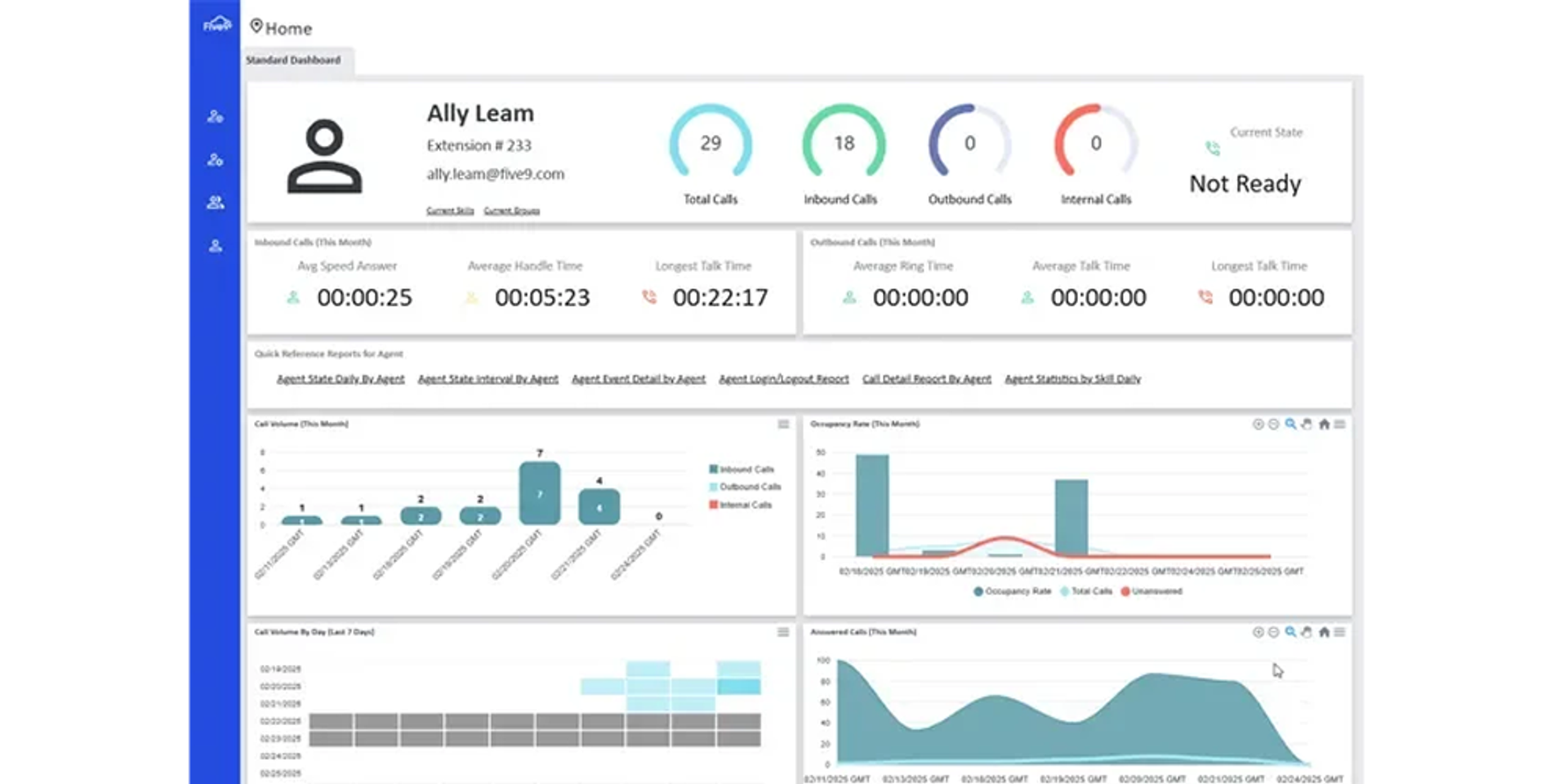Toggle the Unanswered series in Occupancy legend
Image resolution: width=1568 pixels, height=784 pixels.
pyautogui.click(x=1151, y=591)
